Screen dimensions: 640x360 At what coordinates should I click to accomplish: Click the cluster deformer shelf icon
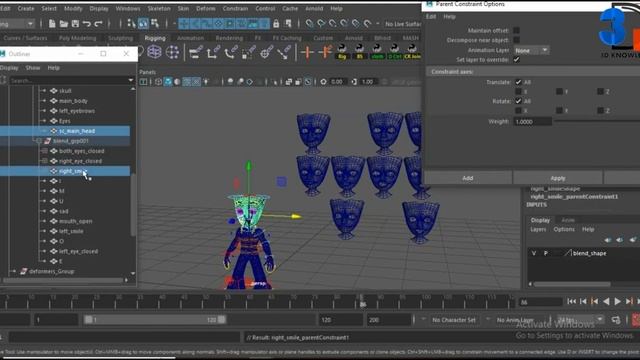tap(172, 52)
